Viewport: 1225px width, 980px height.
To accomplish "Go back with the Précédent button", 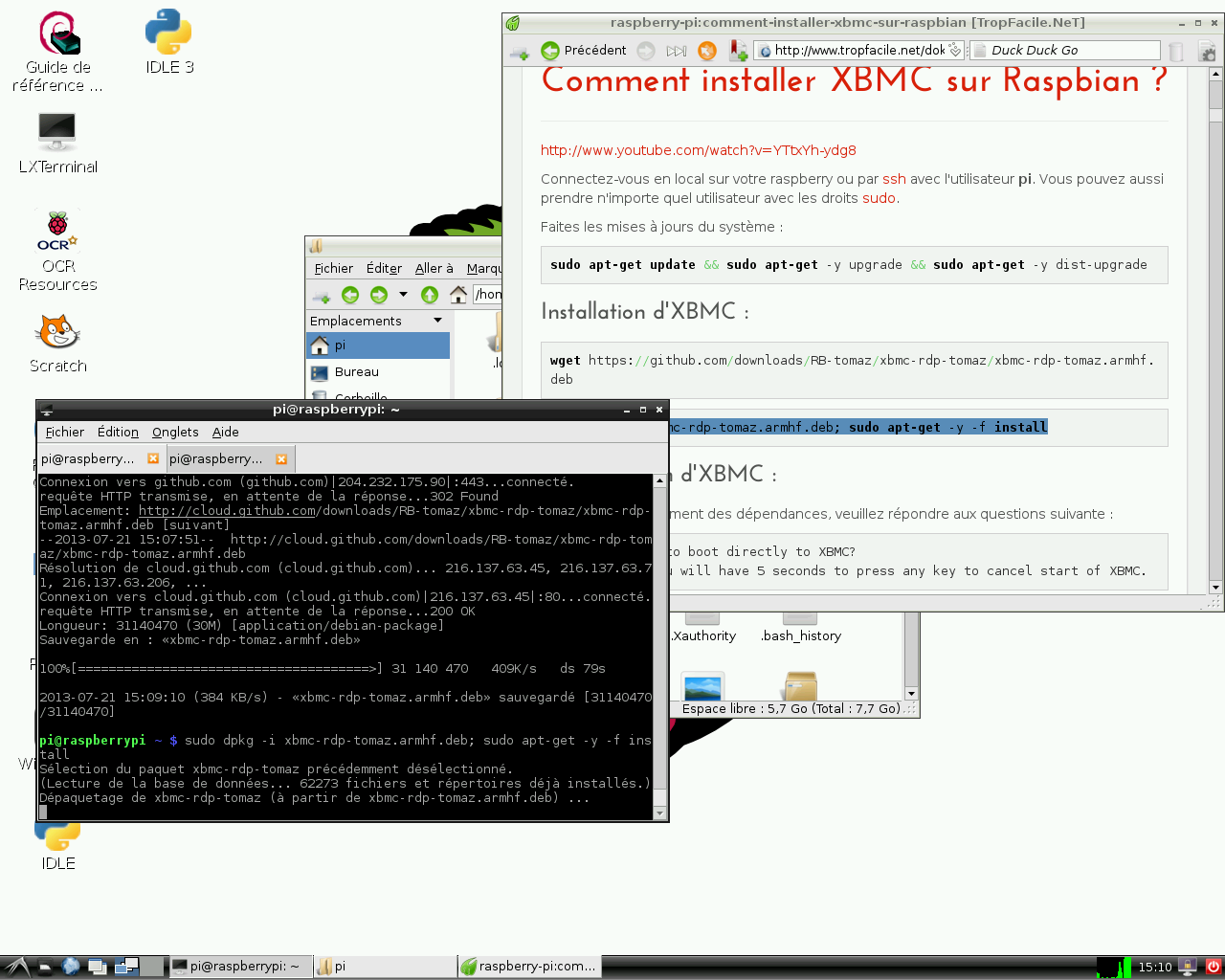I will 584,51.
